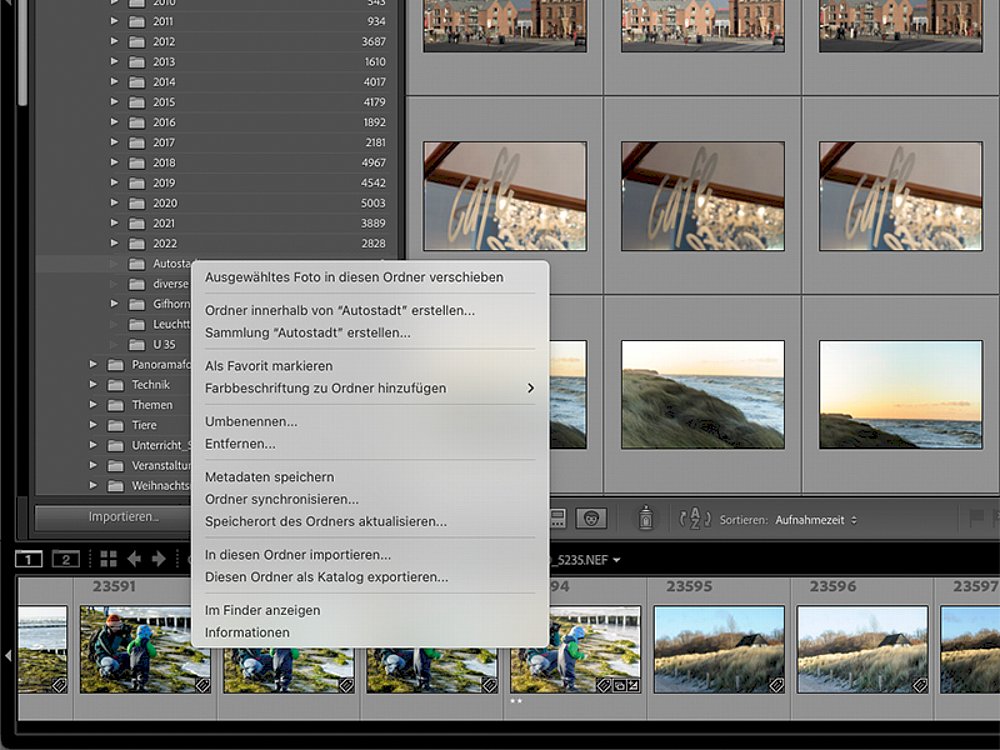Select the Painter spray can tool

(645, 518)
